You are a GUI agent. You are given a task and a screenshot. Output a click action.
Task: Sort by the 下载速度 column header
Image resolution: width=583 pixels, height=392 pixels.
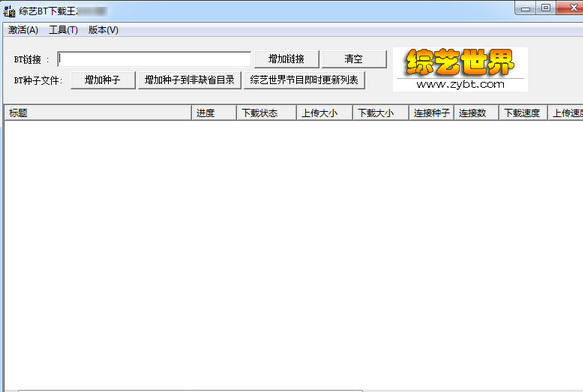pos(523,113)
